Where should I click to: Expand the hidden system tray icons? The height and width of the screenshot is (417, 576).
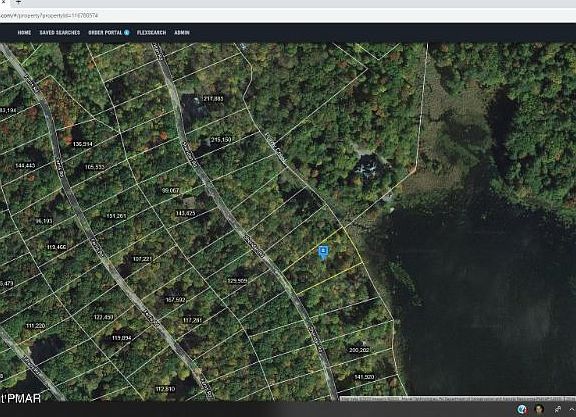pyautogui.click(x=572, y=409)
